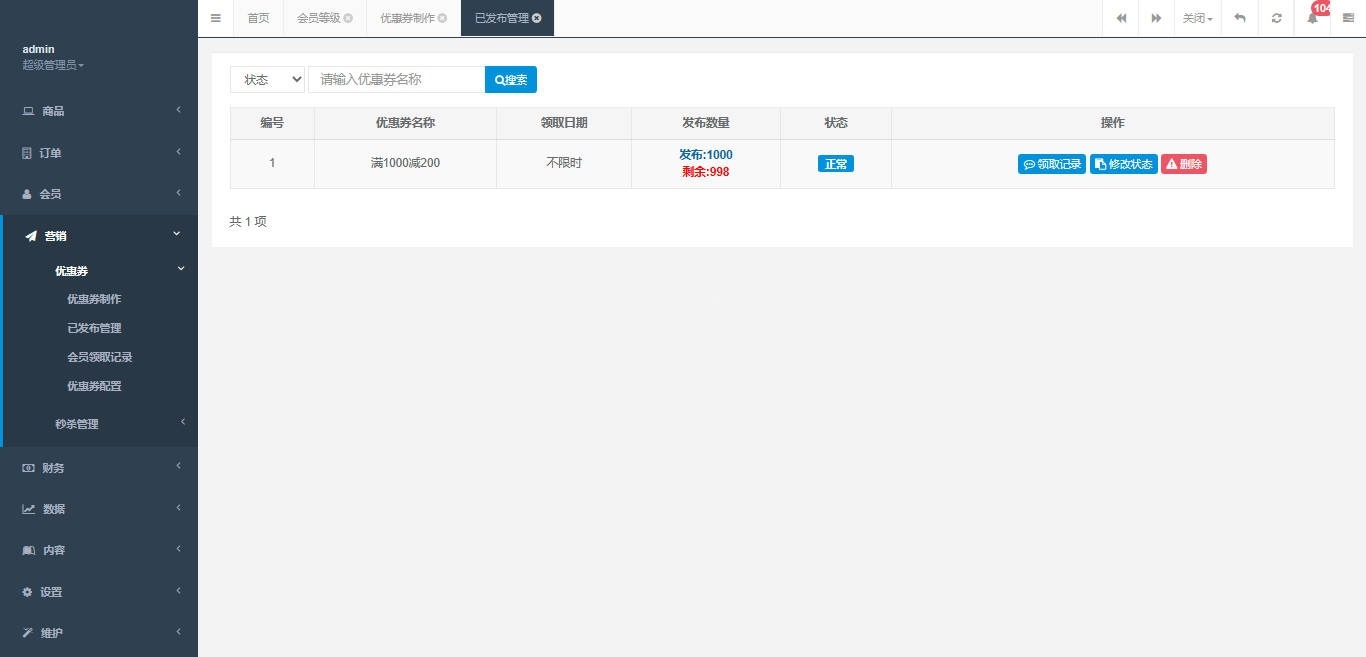The height and width of the screenshot is (657, 1366).
Task: Open the notifications bell with 104 badge
Action: tap(1313, 18)
